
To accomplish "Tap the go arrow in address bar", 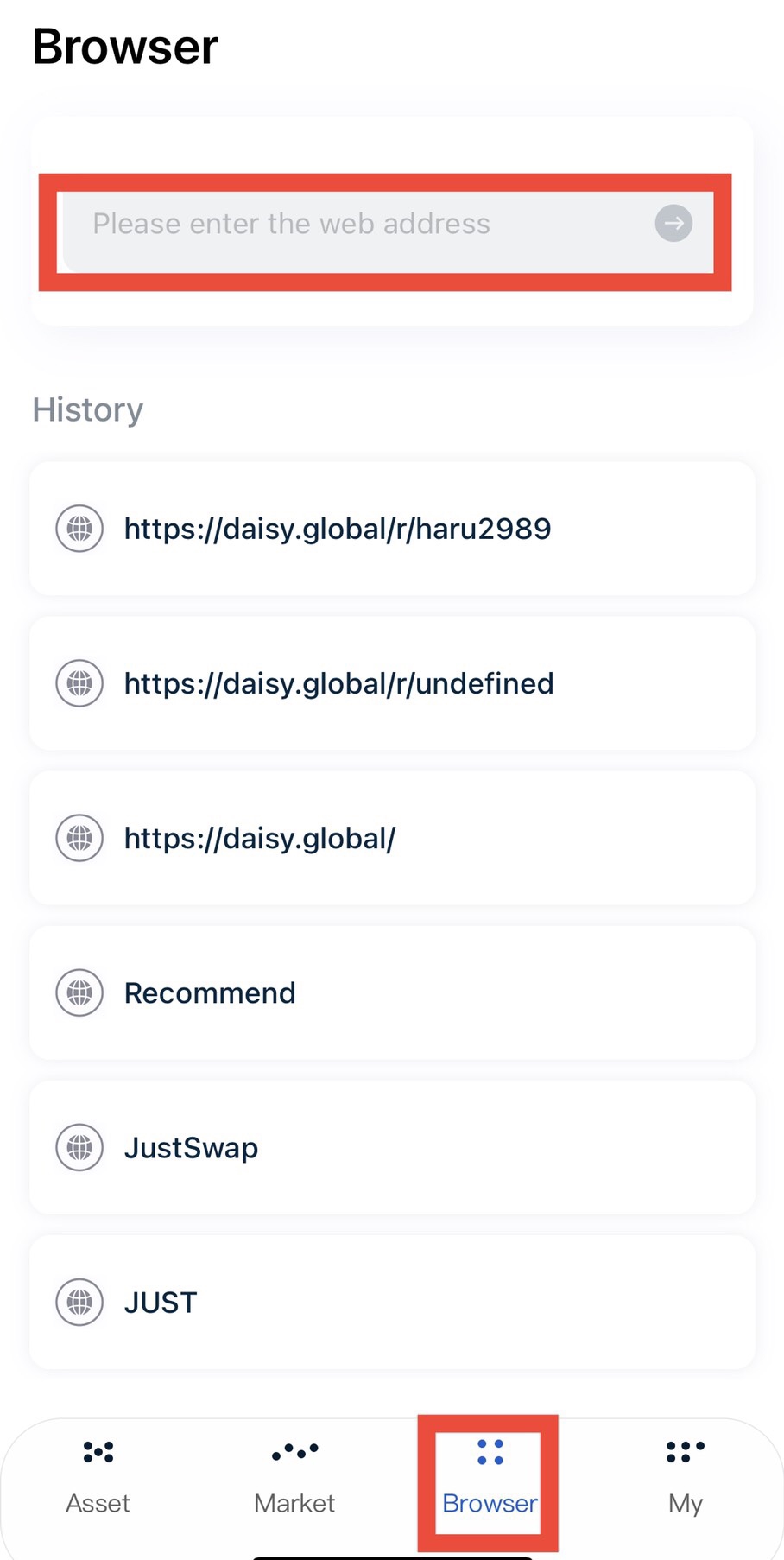I will 673,224.
